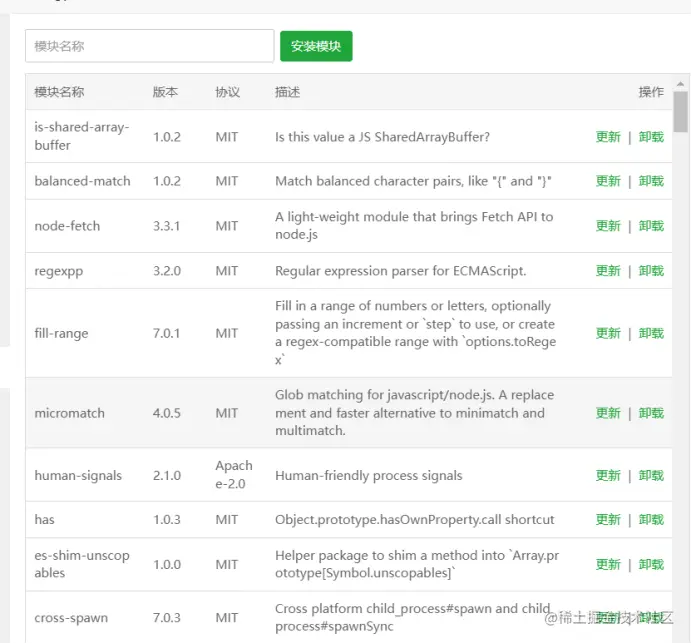Click the Regular expression parser description
Viewport: 692px width, 644px height.
(400, 271)
